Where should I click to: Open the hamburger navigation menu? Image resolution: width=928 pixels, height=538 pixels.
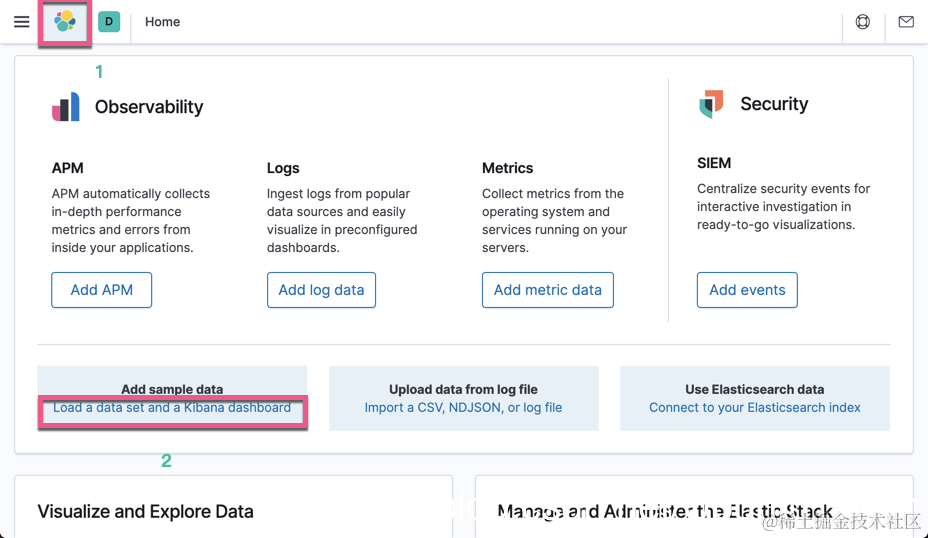coord(21,22)
